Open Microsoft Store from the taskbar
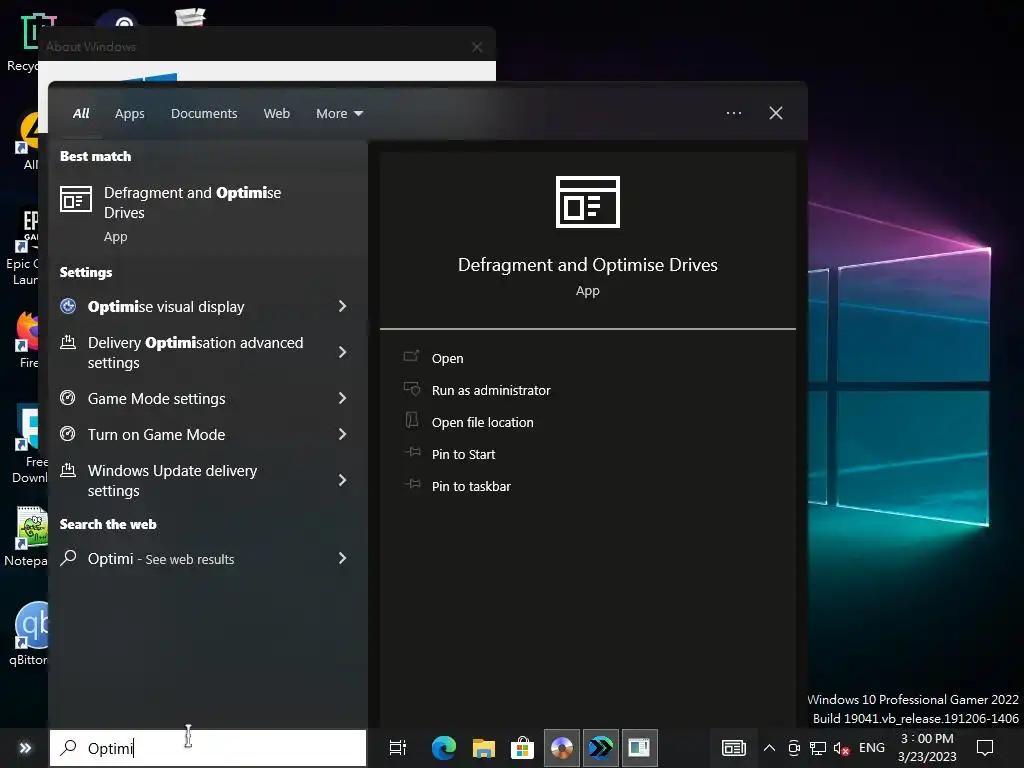1024x768 pixels. click(x=522, y=748)
